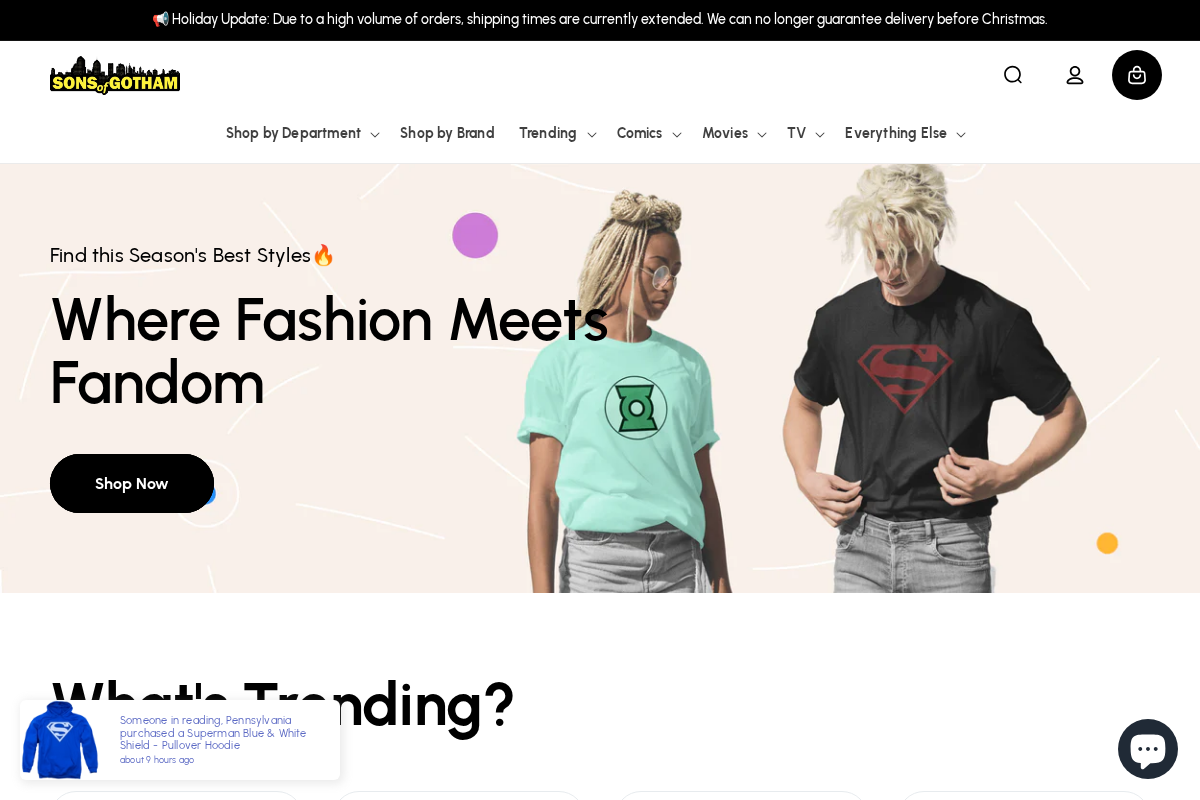The width and height of the screenshot is (1200, 800).
Task: Click the megaphone holiday update icon
Action: 161,19
